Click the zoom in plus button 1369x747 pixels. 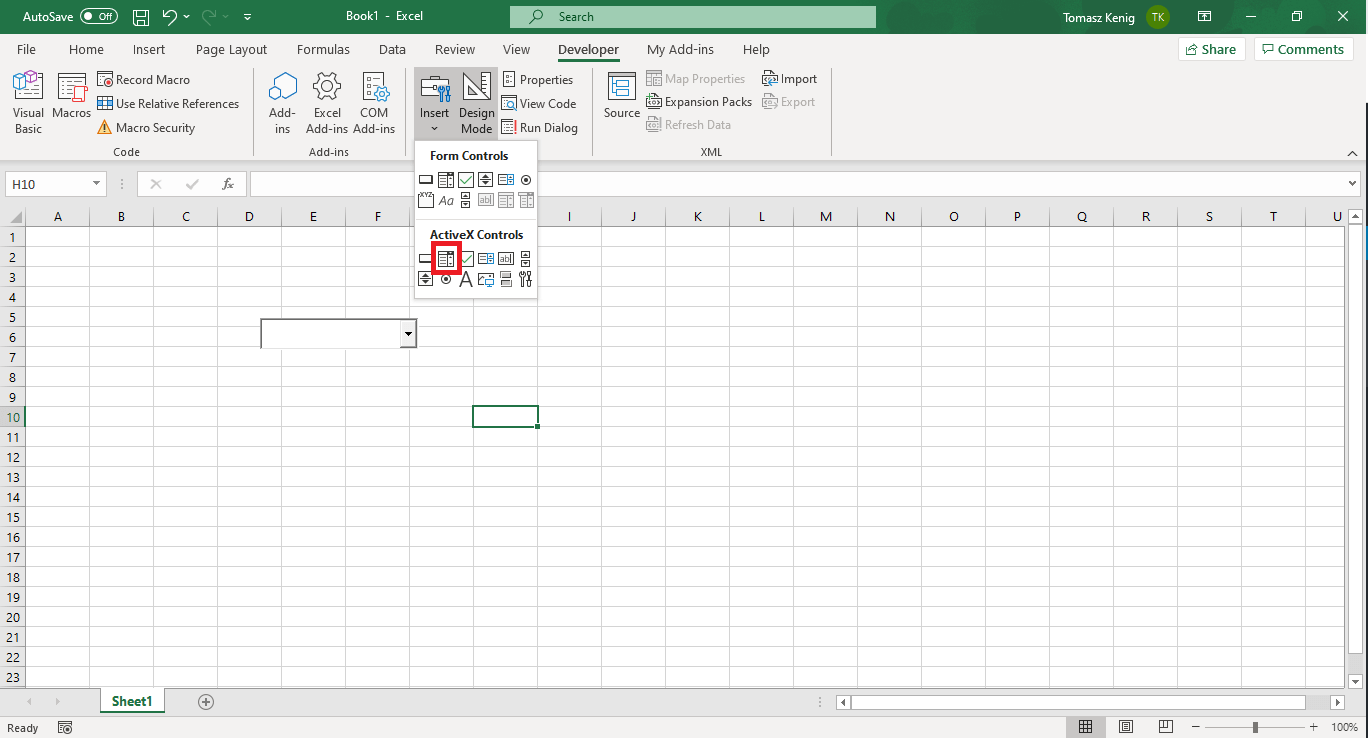pyautogui.click(x=1316, y=728)
